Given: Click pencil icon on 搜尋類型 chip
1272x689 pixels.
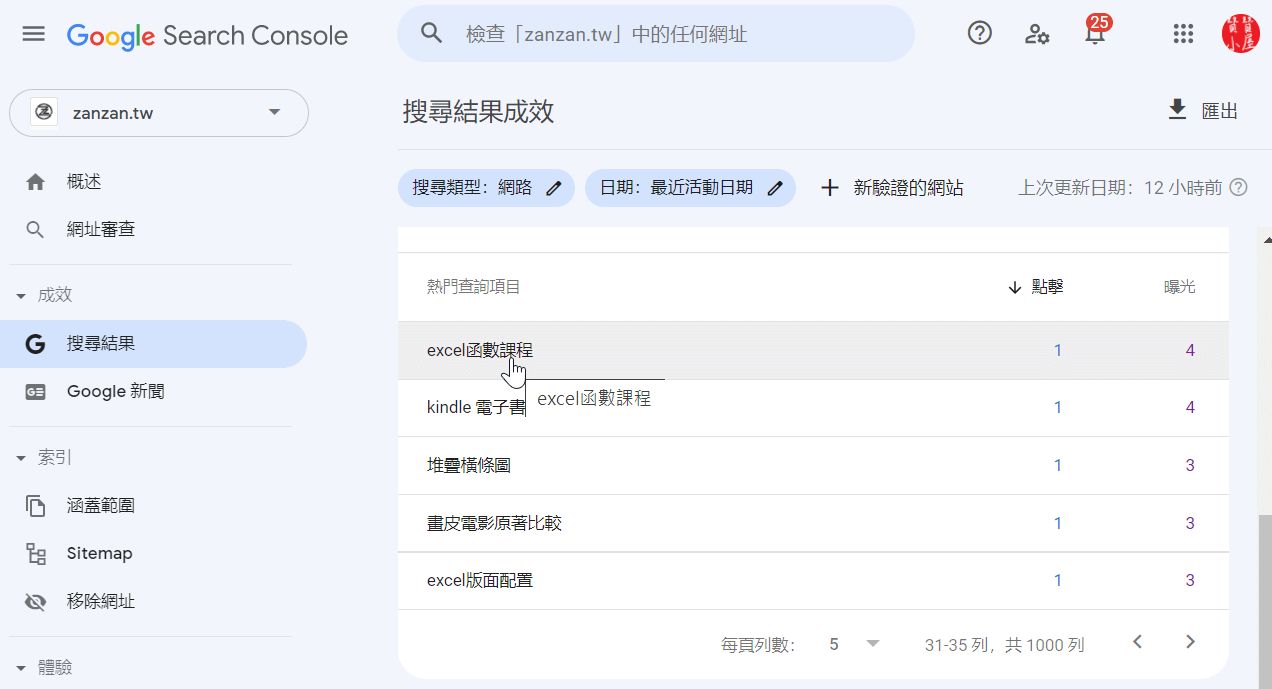Looking at the screenshot, I should [554, 188].
